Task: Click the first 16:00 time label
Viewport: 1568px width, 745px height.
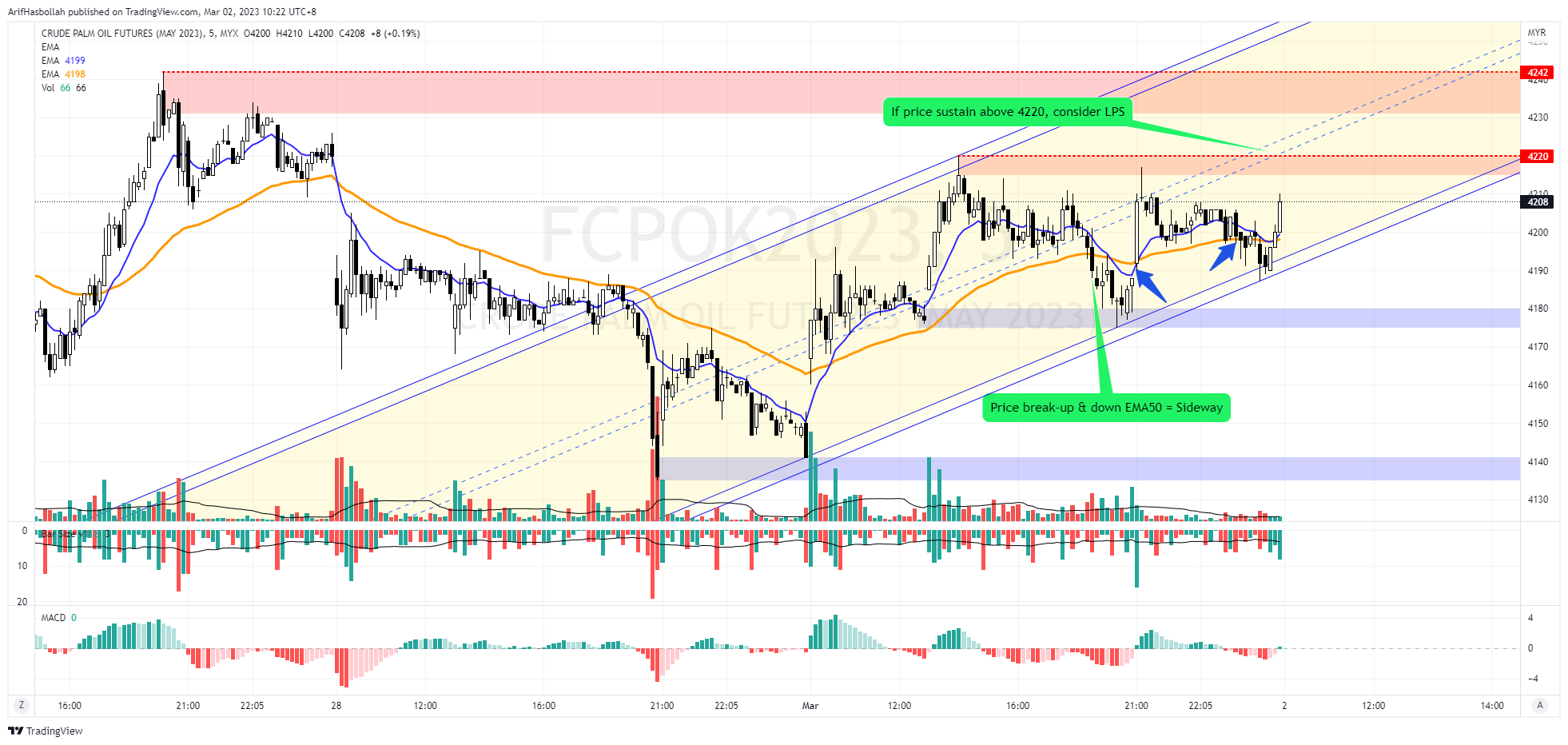Action: (x=70, y=706)
